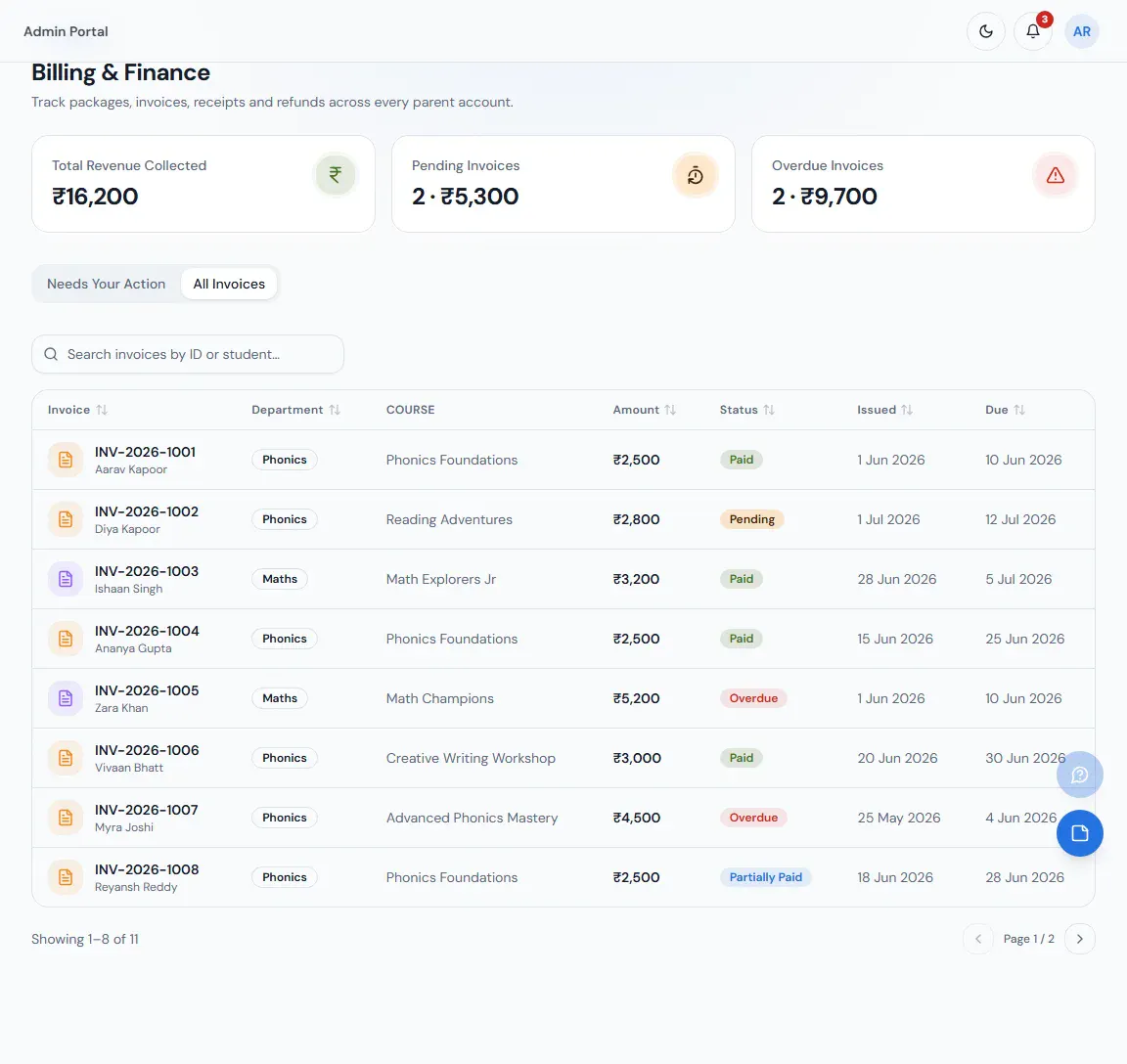Viewport: 1127px width, 1064px height.
Task: Click the Advanced Phonics Mastery course cell
Action: tap(473, 818)
